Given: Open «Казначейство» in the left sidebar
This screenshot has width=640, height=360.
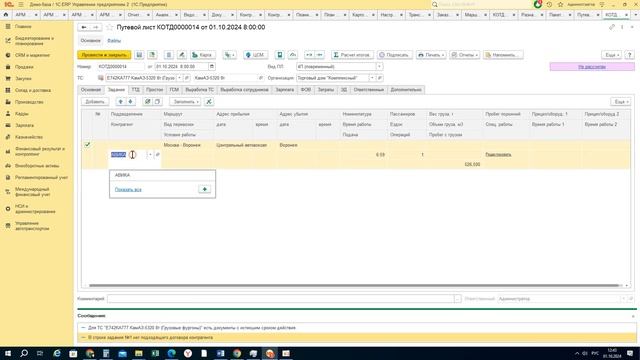Looking at the screenshot, I should pyautogui.click(x=29, y=137).
